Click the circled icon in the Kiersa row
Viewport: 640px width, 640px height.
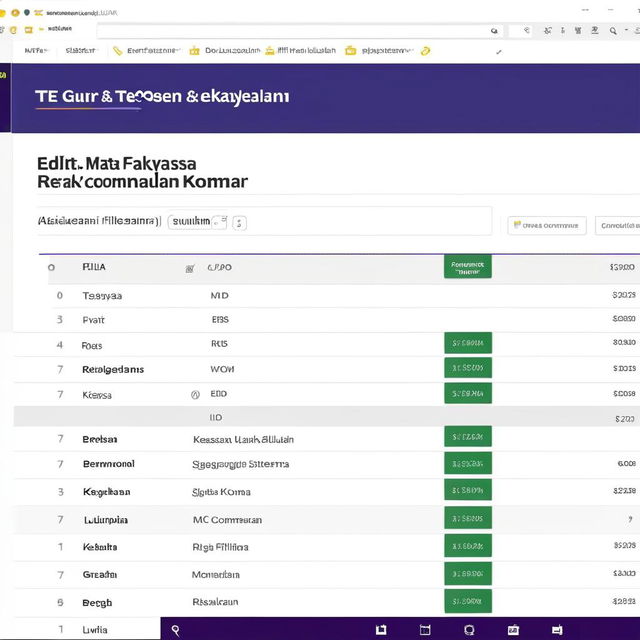coord(196,395)
